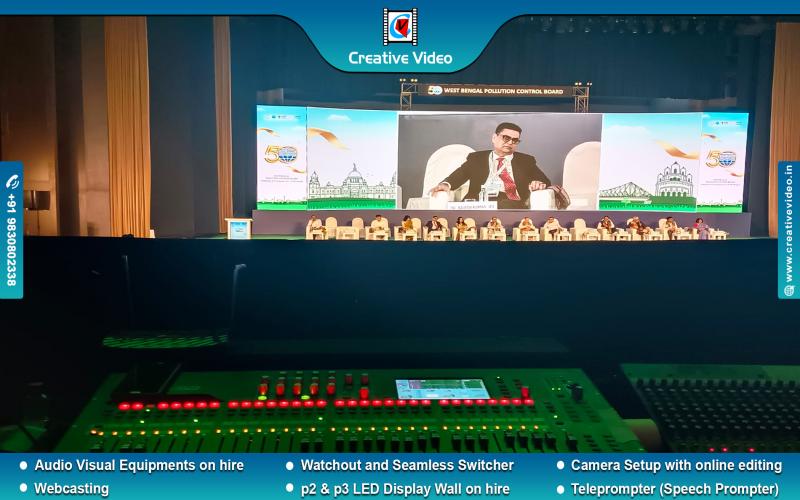Image resolution: width=800 pixels, height=500 pixels.
Task: Click the +91 9830802338 phone number
Action: pos(12,242)
